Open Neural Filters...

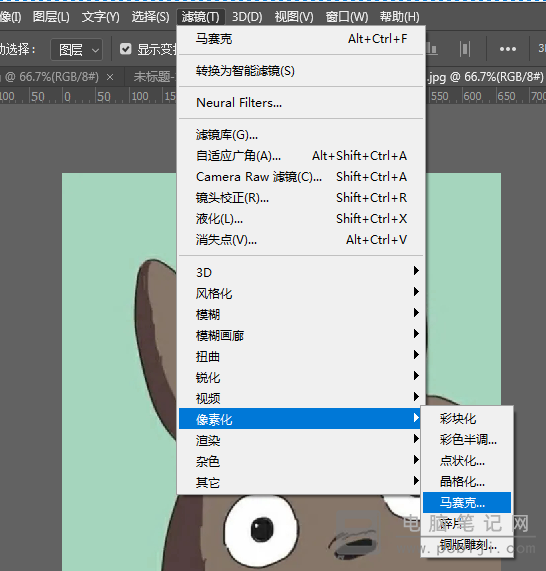point(301,103)
